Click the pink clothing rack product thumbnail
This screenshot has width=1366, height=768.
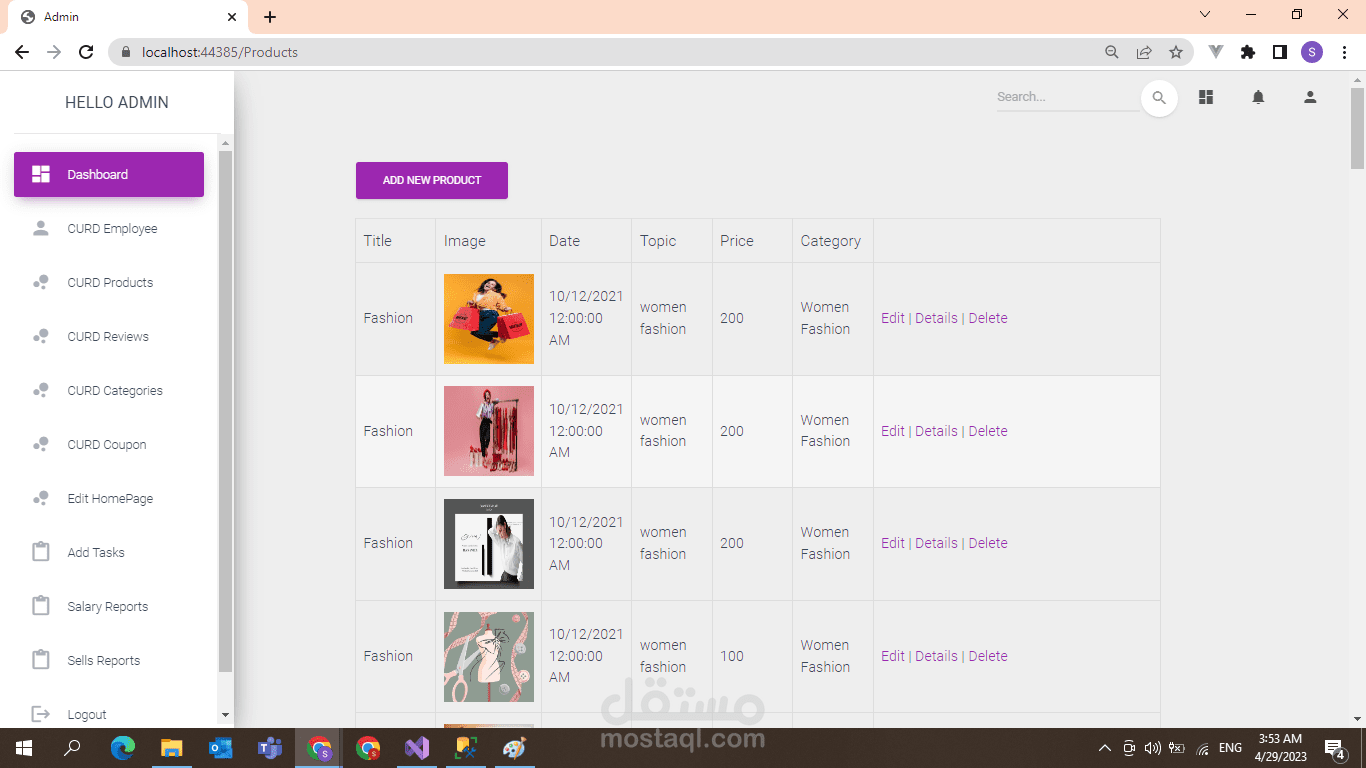tap(489, 431)
